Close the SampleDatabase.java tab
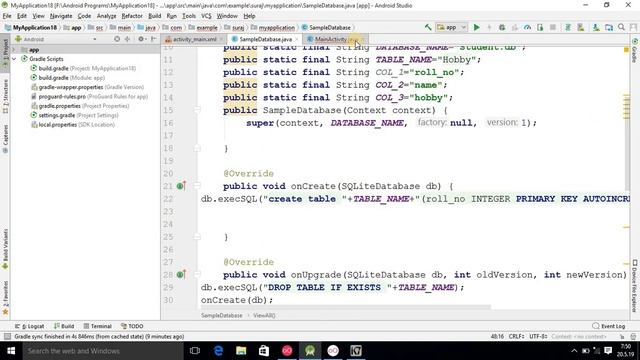Screen dimensions: 640x360 coord(297,39)
